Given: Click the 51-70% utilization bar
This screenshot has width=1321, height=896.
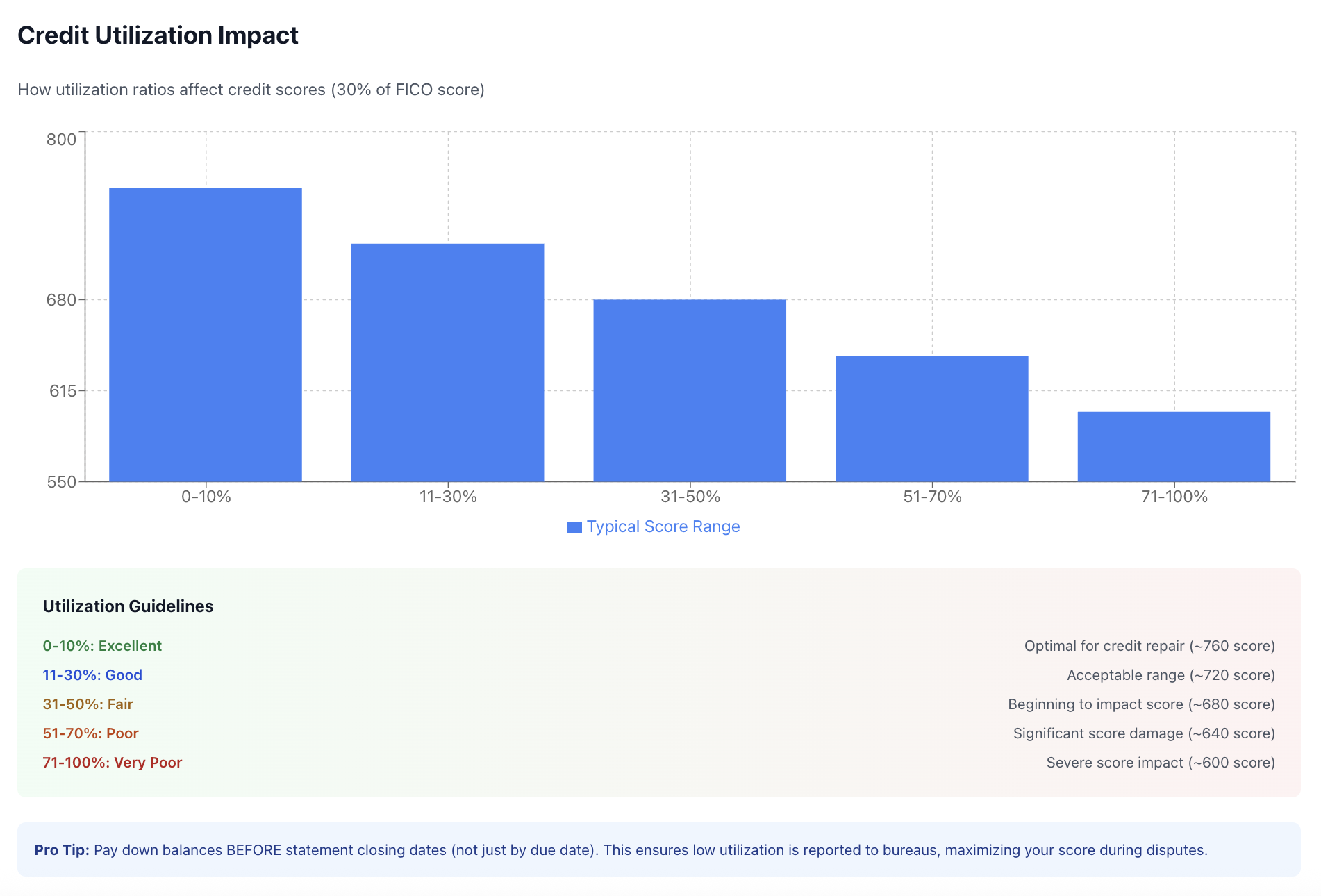Looking at the screenshot, I should click(931, 418).
